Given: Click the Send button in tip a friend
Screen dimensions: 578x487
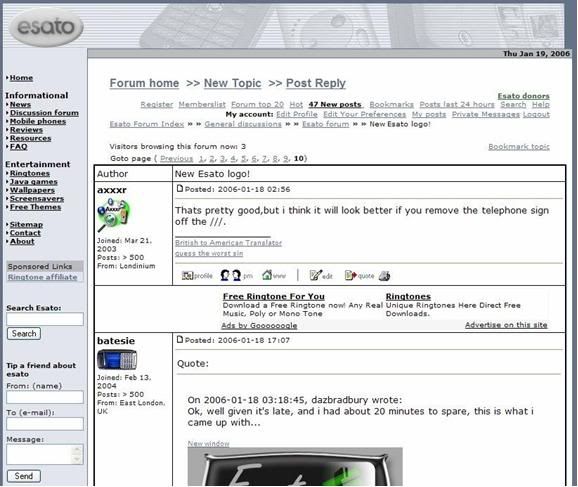Looking at the screenshot, I should tap(24, 476).
